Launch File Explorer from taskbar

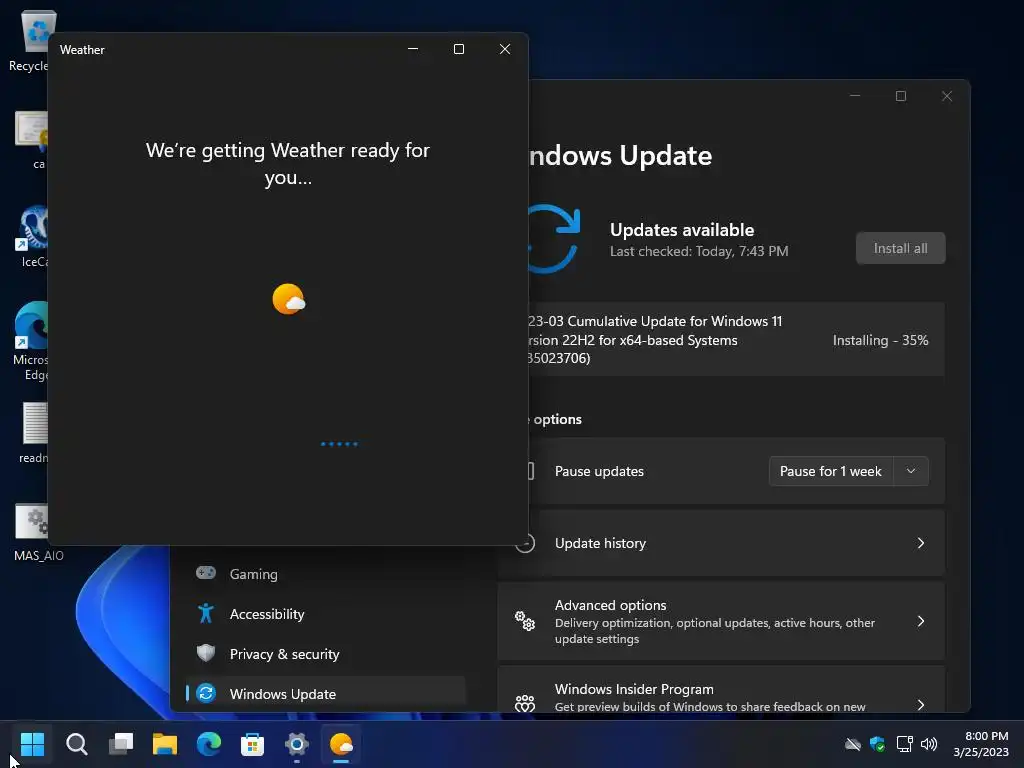coord(165,744)
